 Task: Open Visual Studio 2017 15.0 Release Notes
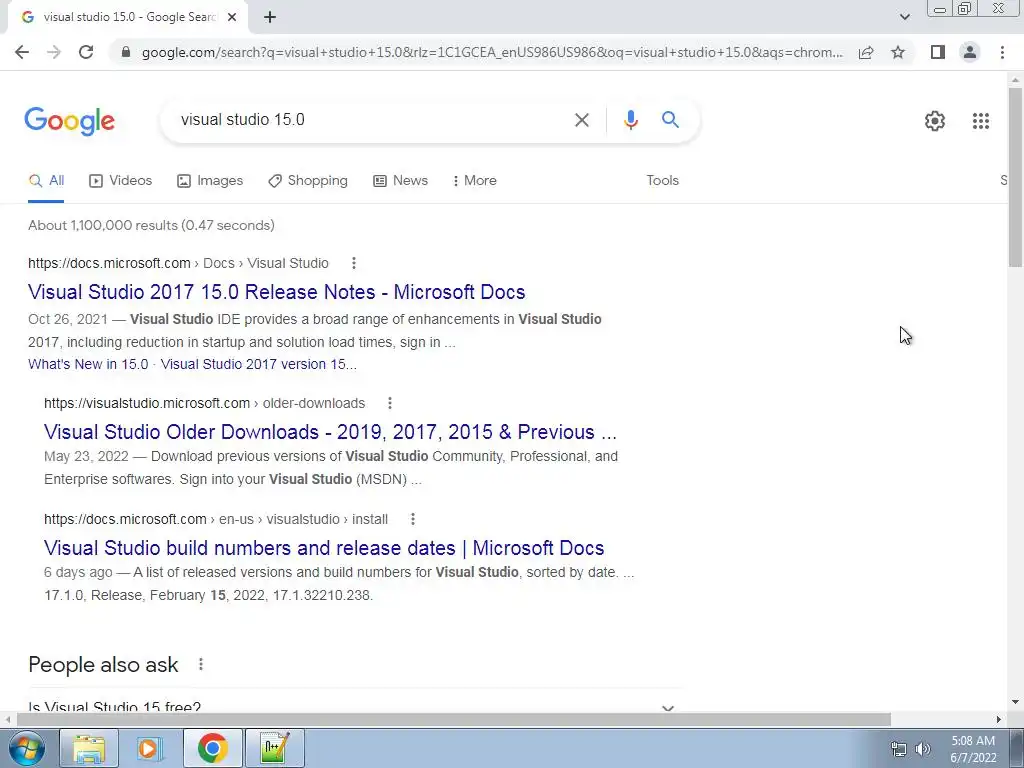276,292
